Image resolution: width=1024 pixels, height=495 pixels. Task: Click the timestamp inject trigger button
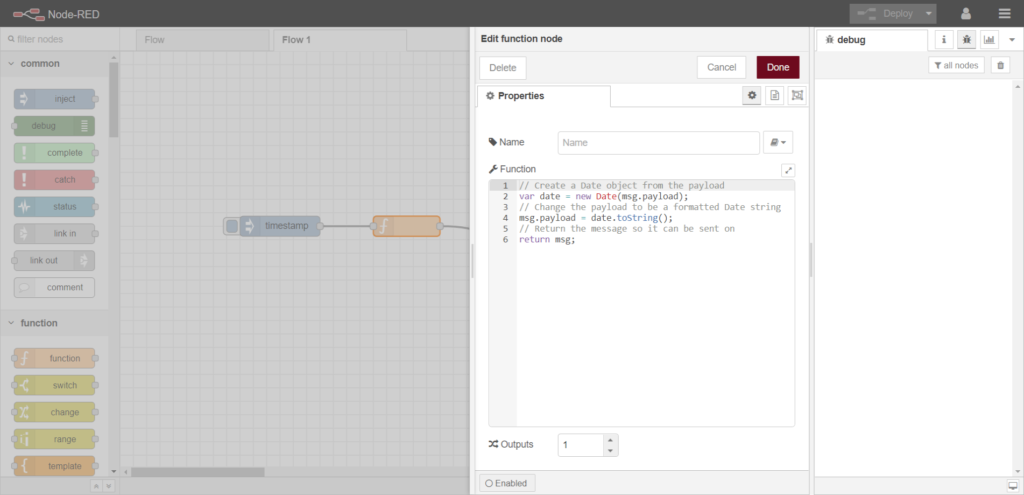[x=231, y=227]
